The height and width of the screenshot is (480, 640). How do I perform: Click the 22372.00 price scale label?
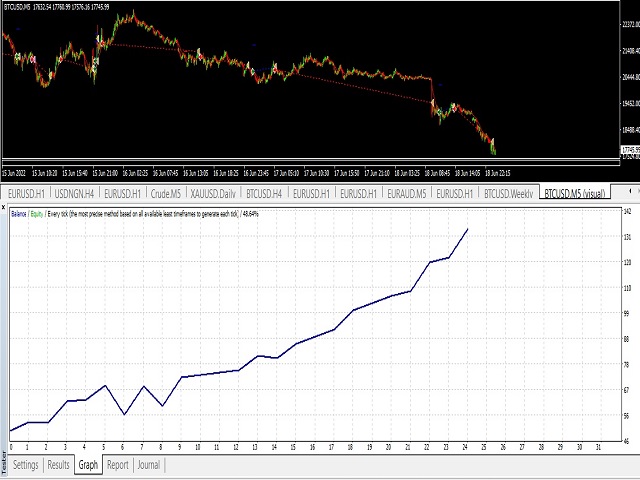tap(631, 24)
